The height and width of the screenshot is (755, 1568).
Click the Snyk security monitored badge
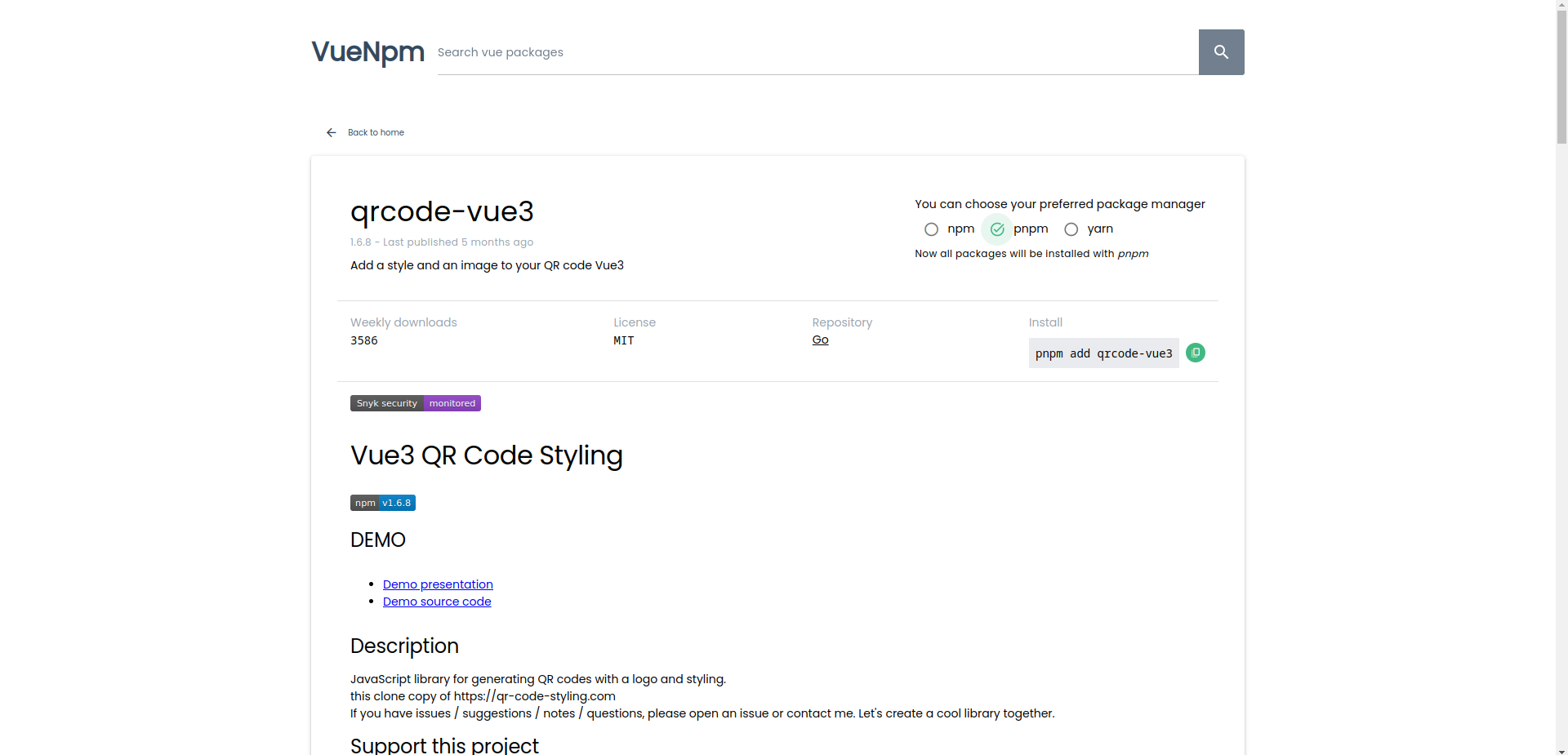point(416,403)
